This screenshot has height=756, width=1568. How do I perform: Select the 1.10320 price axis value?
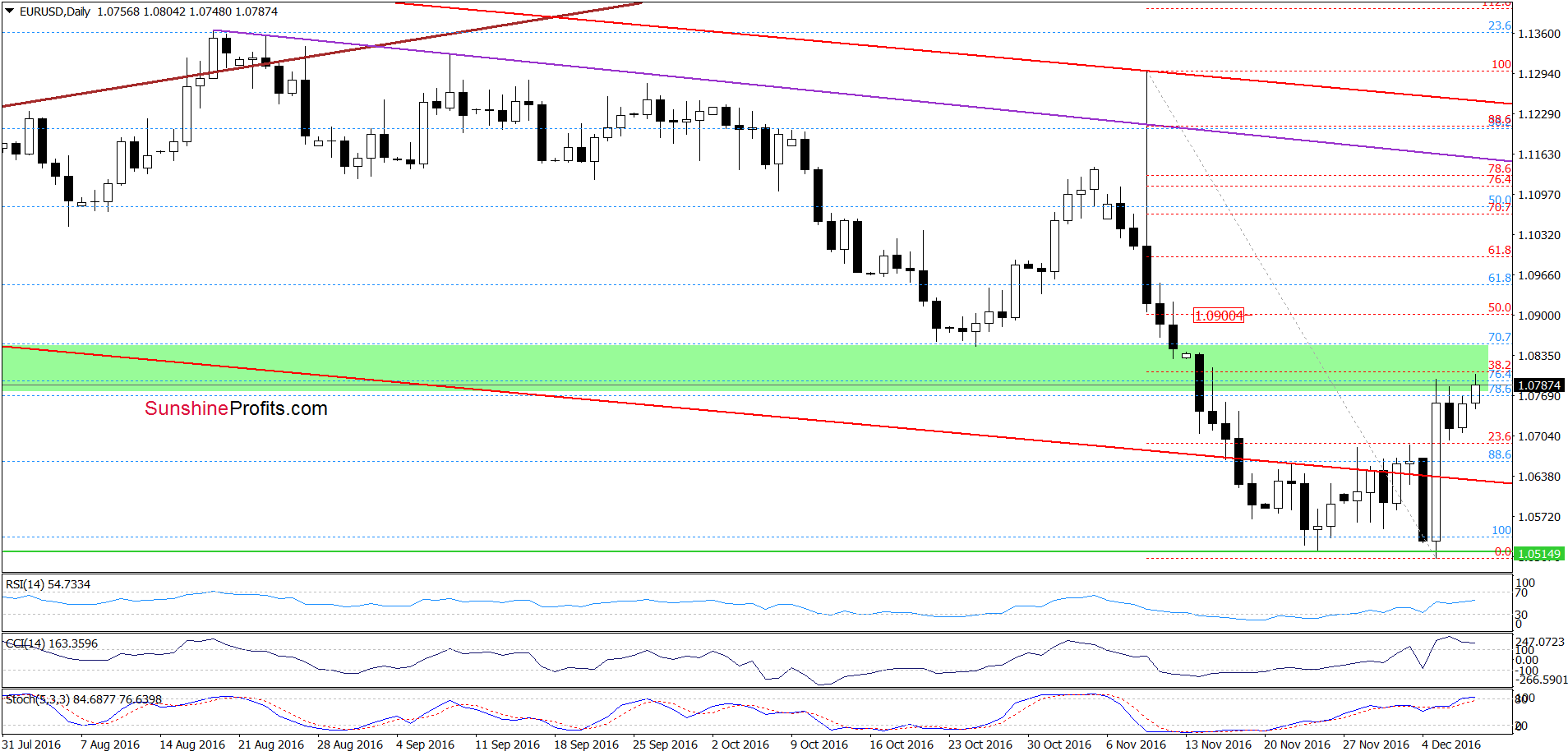[1538, 235]
